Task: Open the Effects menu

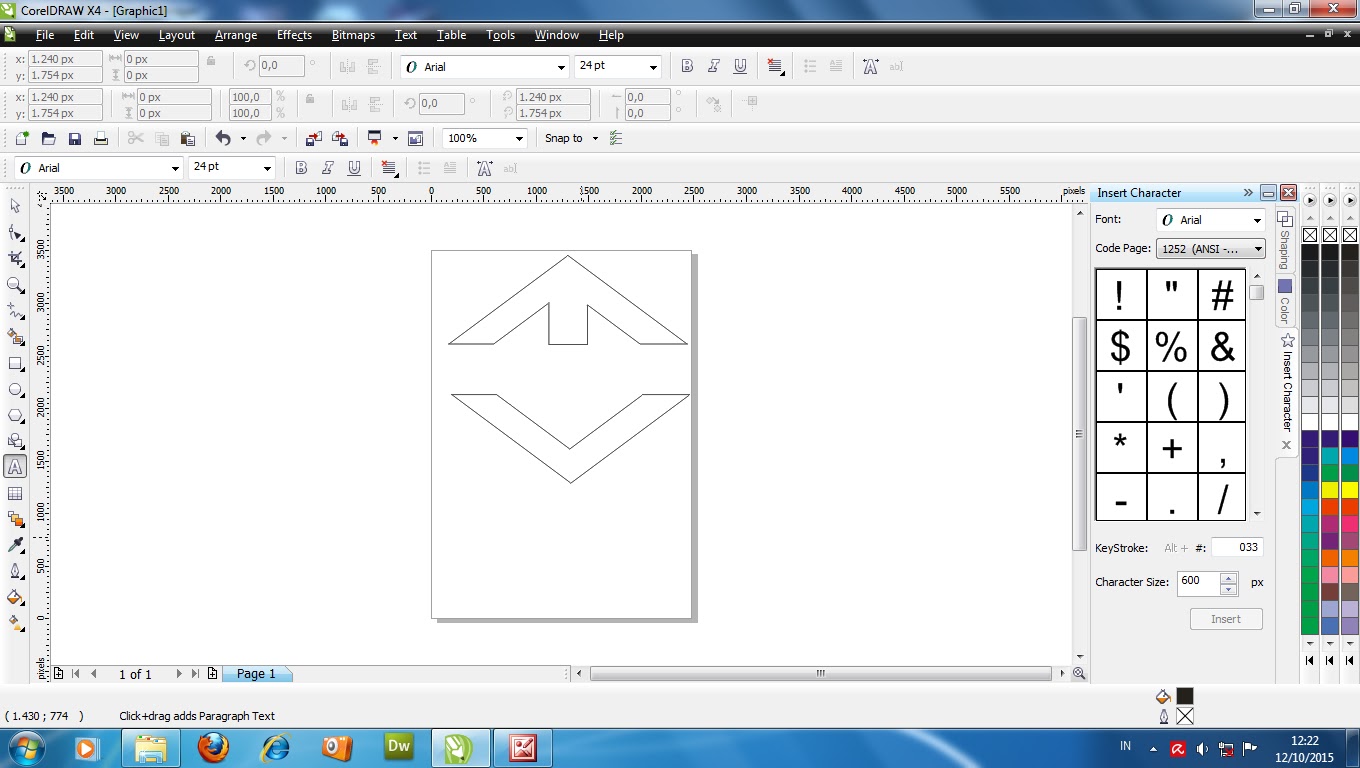Action: (x=294, y=35)
